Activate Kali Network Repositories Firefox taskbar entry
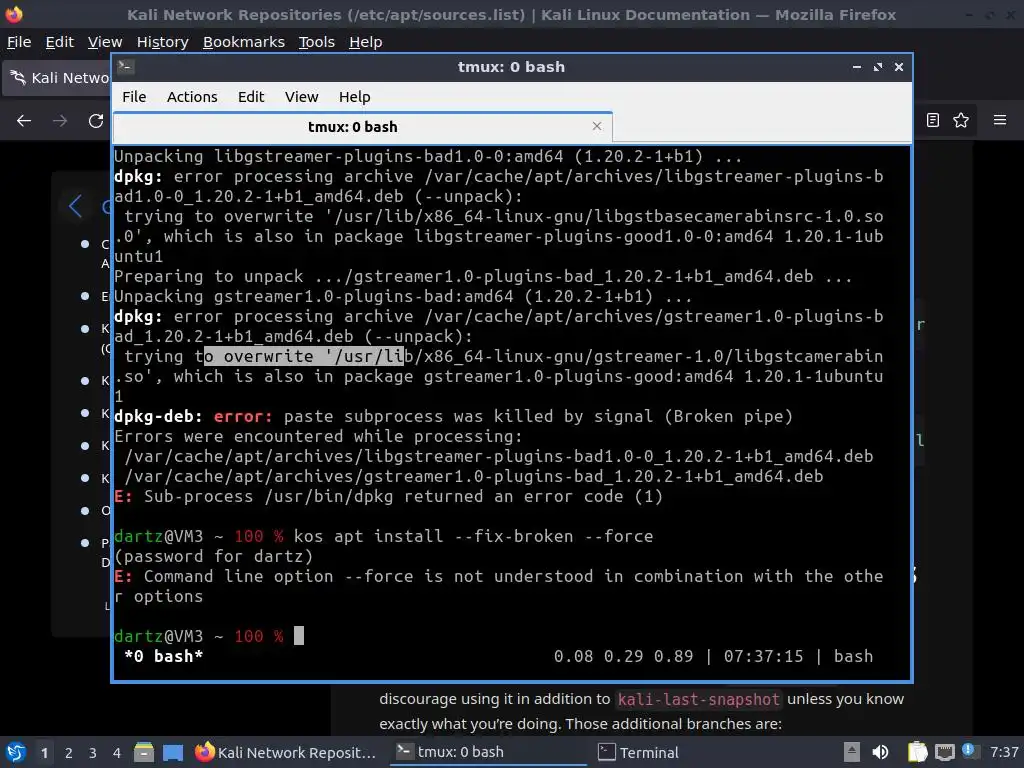Viewport: 1024px width, 768px height. pyautogui.click(x=286, y=752)
